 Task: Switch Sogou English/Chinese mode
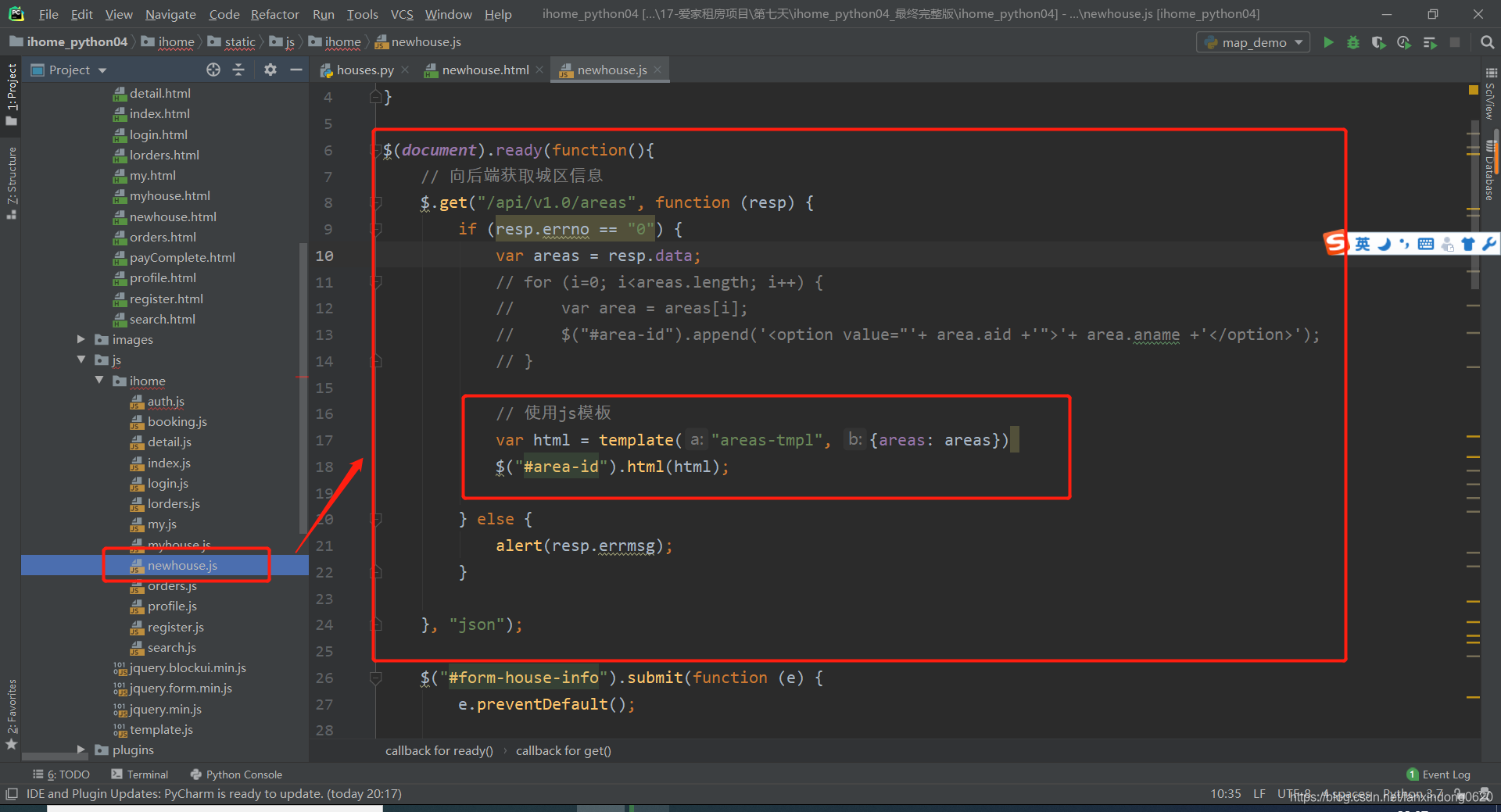pos(1363,244)
